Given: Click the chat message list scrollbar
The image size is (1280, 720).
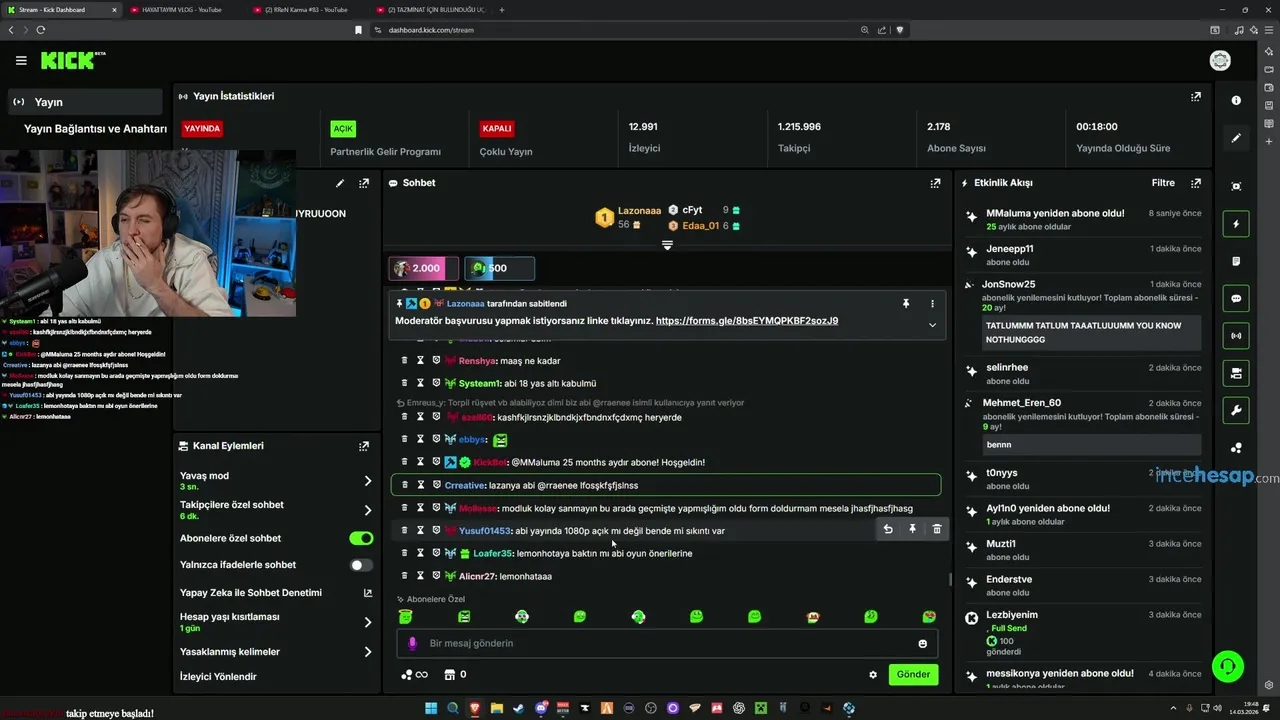Looking at the screenshot, I should [x=950, y=579].
